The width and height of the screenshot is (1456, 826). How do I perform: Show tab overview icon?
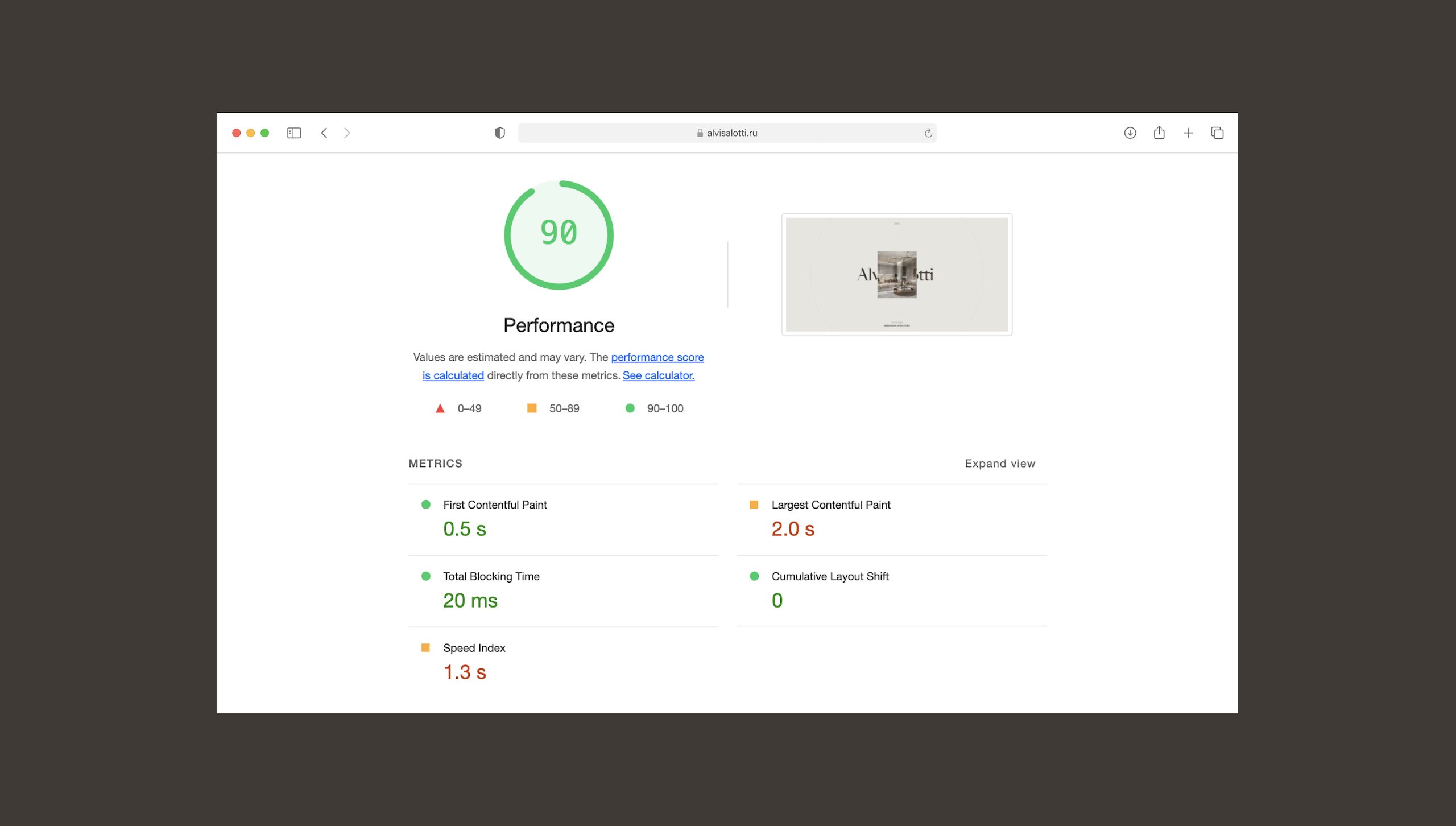pos(1217,133)
